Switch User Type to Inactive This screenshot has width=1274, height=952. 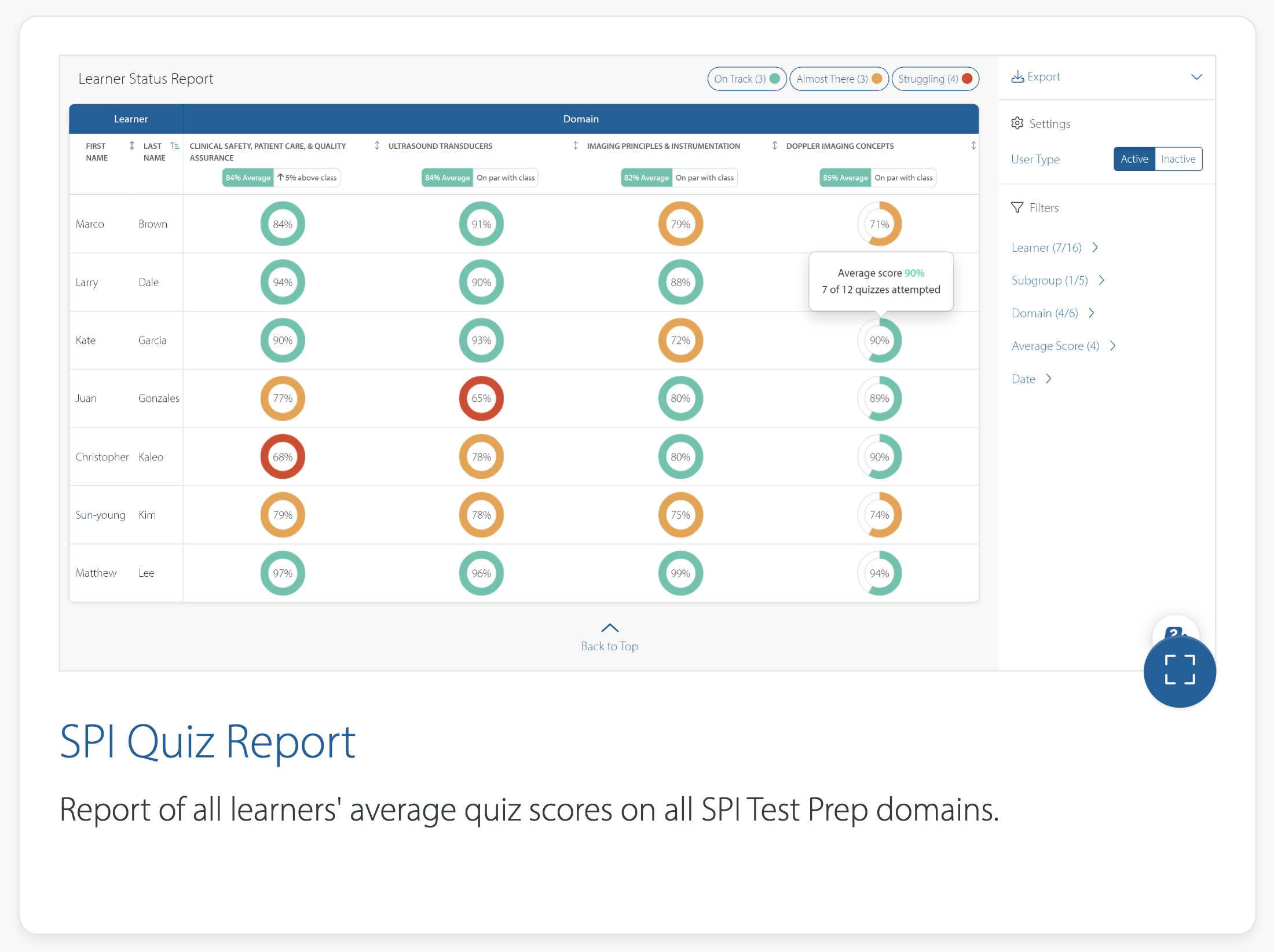[1178, 159]
